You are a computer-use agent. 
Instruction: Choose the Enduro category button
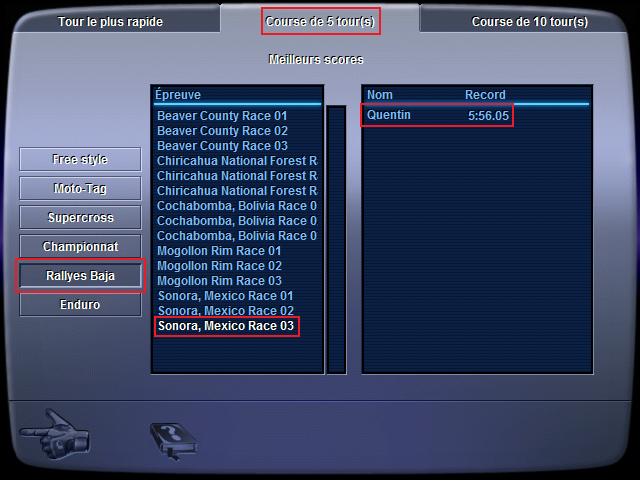coord(80,305)
